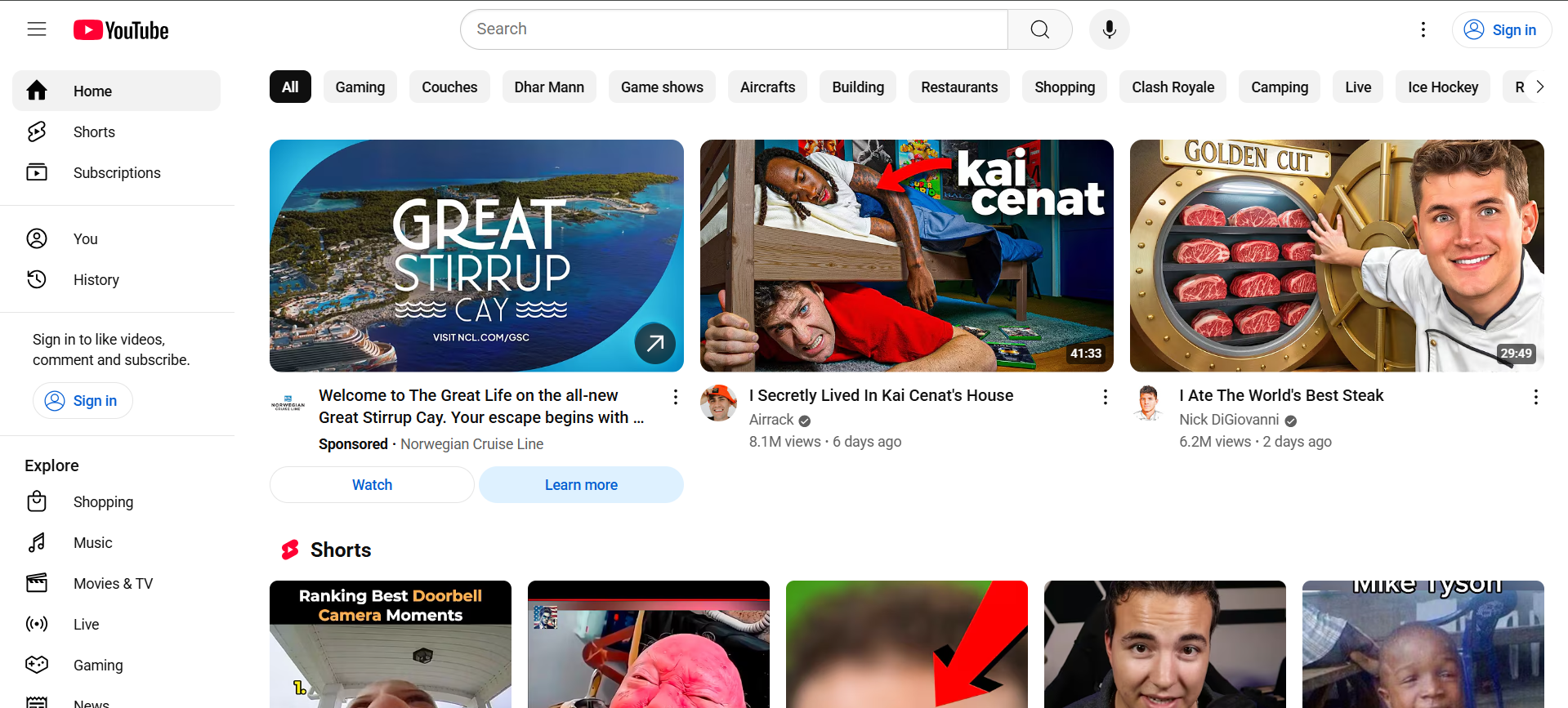The height and width of the screenshot is (708, 1568).
Task: Click Watch button under the ad
Action: click(372, 484)
